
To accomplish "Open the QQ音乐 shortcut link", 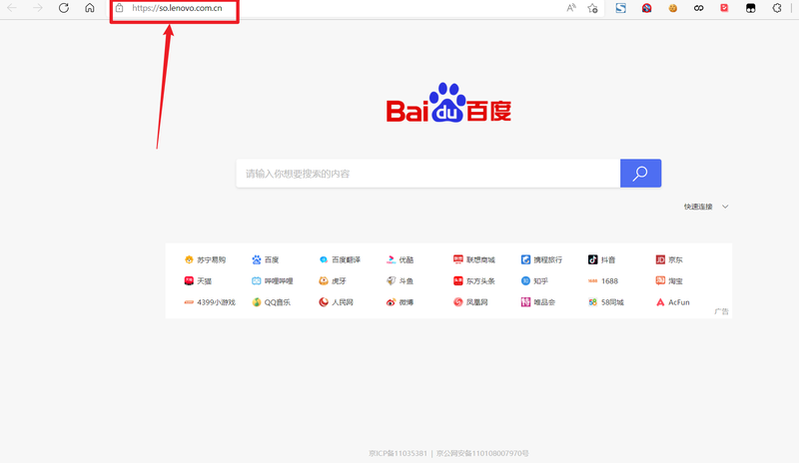I will pos(271,302).
